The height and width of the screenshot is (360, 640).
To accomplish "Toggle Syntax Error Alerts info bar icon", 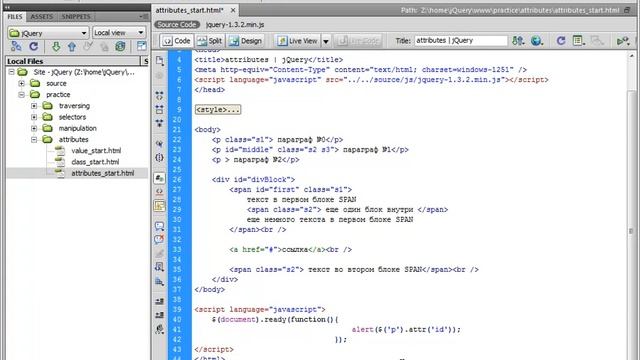I will pyautogui.click(x=160, y=205).
